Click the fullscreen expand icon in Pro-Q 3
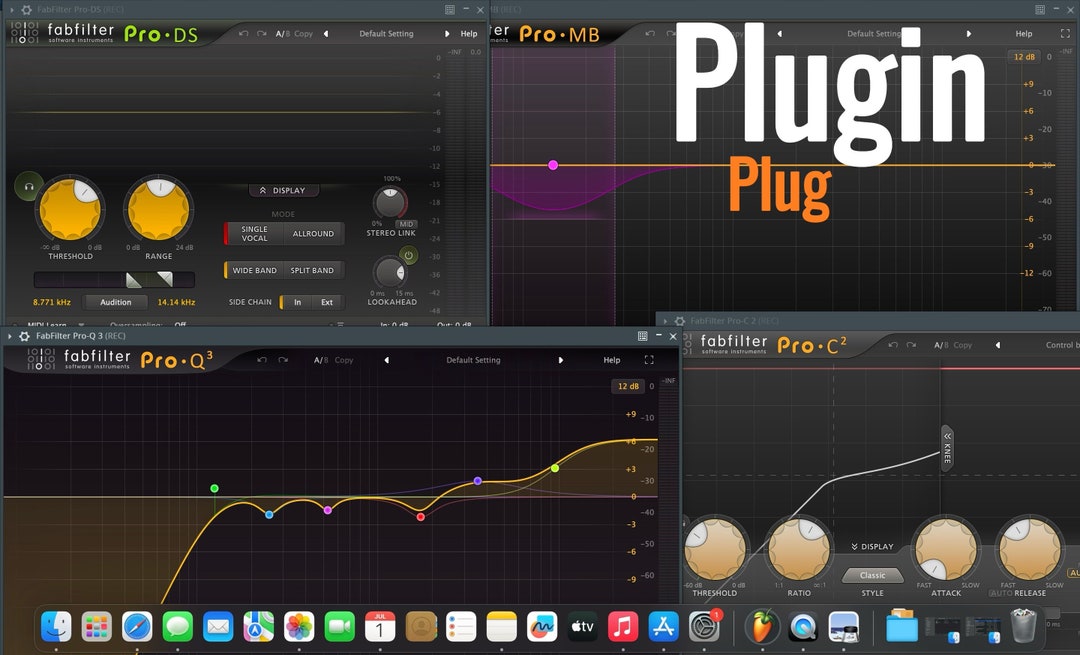The height and width of the screenshot is (655, 1080). point(649,359)
